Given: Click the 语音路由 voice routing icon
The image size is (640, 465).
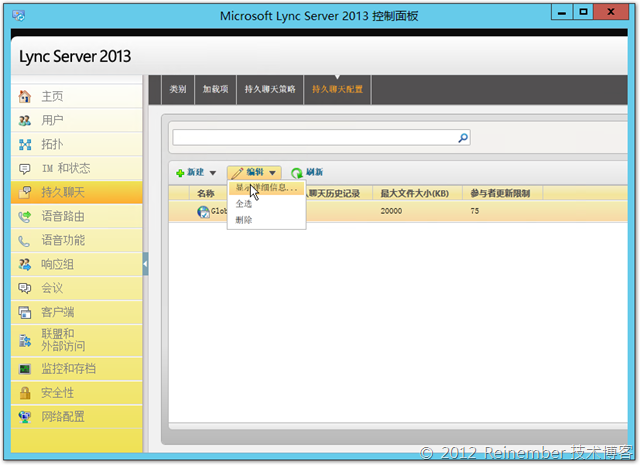Looking at the screenshot, I should coord(24,216).
